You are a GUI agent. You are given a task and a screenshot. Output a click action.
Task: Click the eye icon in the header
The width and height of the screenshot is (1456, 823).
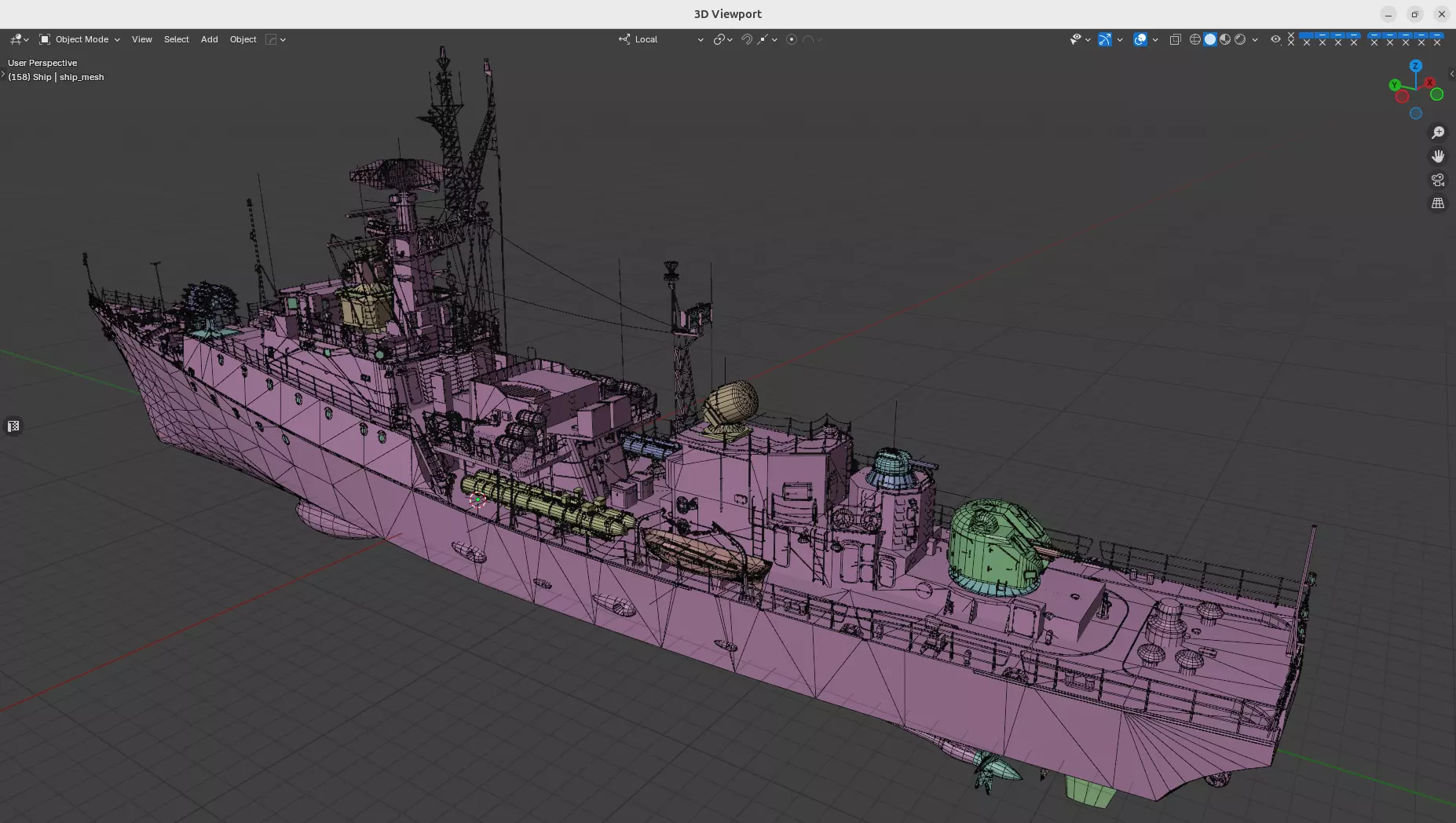[x=1275, y=39]
